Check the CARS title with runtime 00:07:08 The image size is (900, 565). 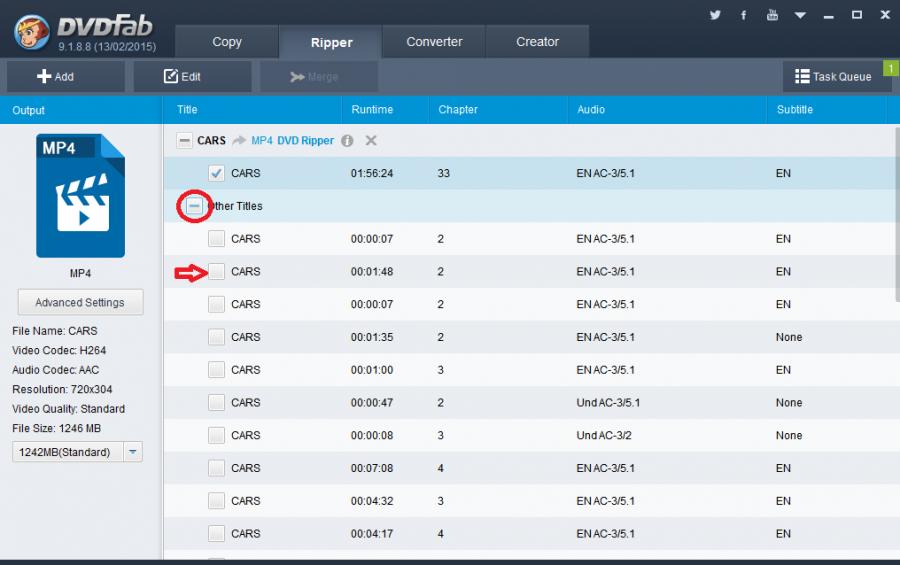[216, 467]
